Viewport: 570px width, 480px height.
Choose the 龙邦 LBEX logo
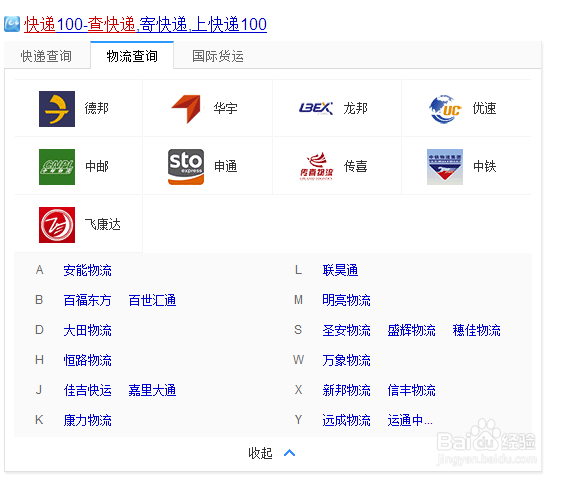(316, 108)
